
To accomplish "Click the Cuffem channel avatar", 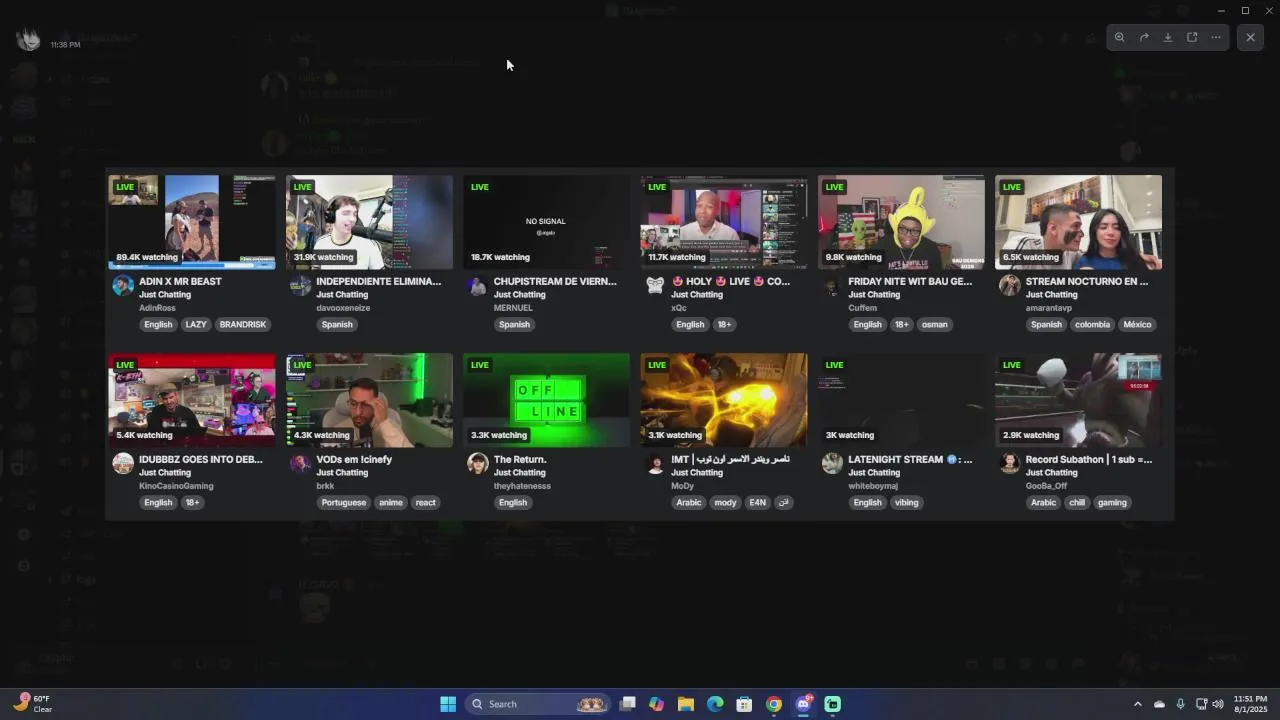I will [x=832, y=286].
